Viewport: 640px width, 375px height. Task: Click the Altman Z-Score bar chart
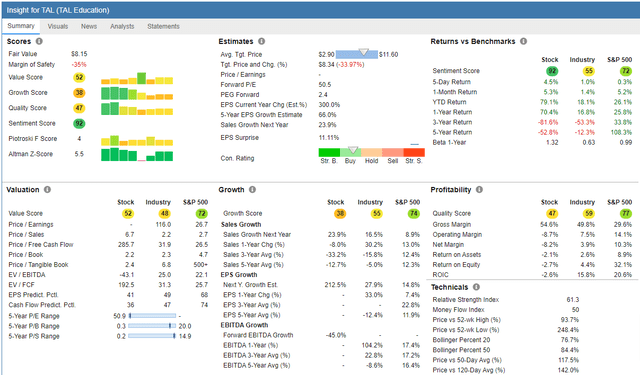click(x=137, y=155)
